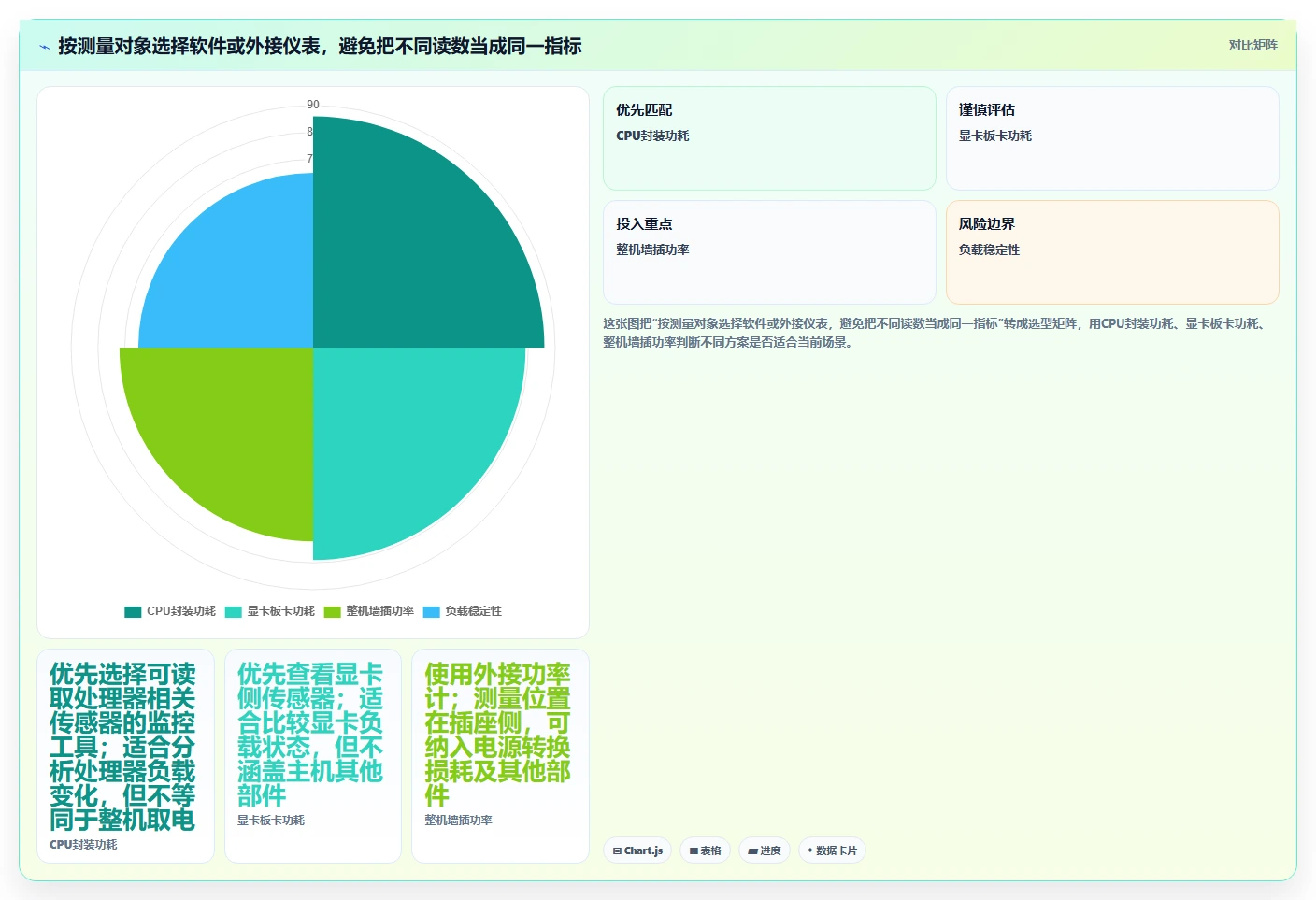Open the 谨慎评估 card

1112,138
